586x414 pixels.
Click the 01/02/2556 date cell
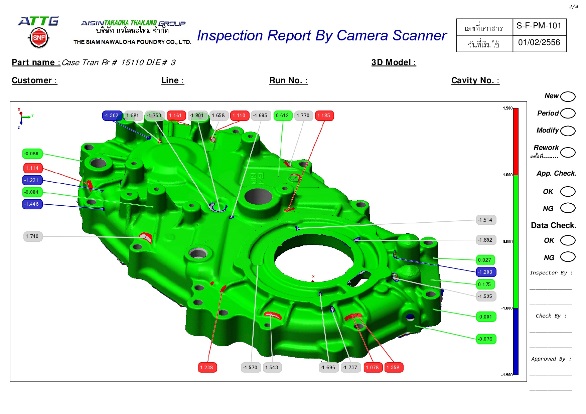click(x=539, y=43)
